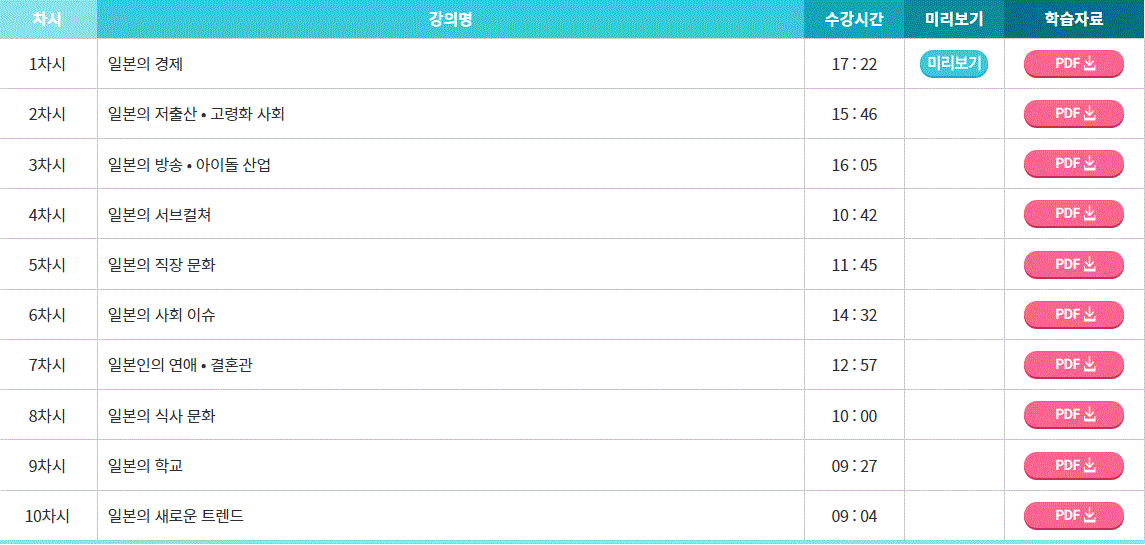Download PDF for lecture 1 일본의 경제

(x=1073, y=64)
